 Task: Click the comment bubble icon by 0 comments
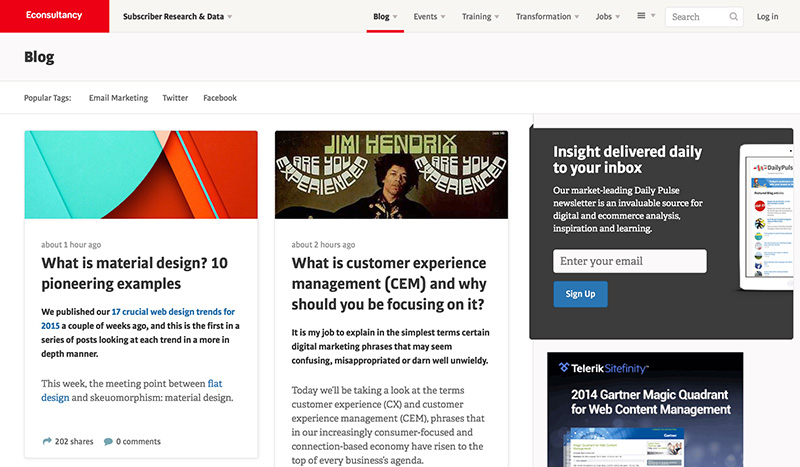(108, 441)
